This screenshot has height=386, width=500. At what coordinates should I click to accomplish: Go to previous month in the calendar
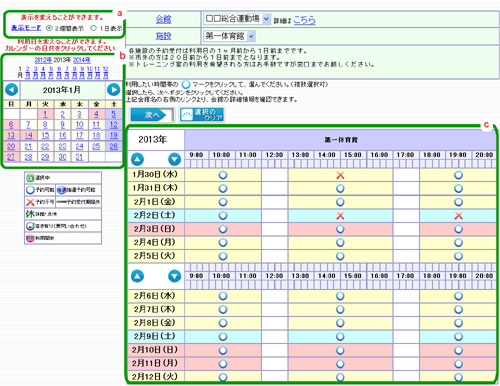(x=12, y=90)
